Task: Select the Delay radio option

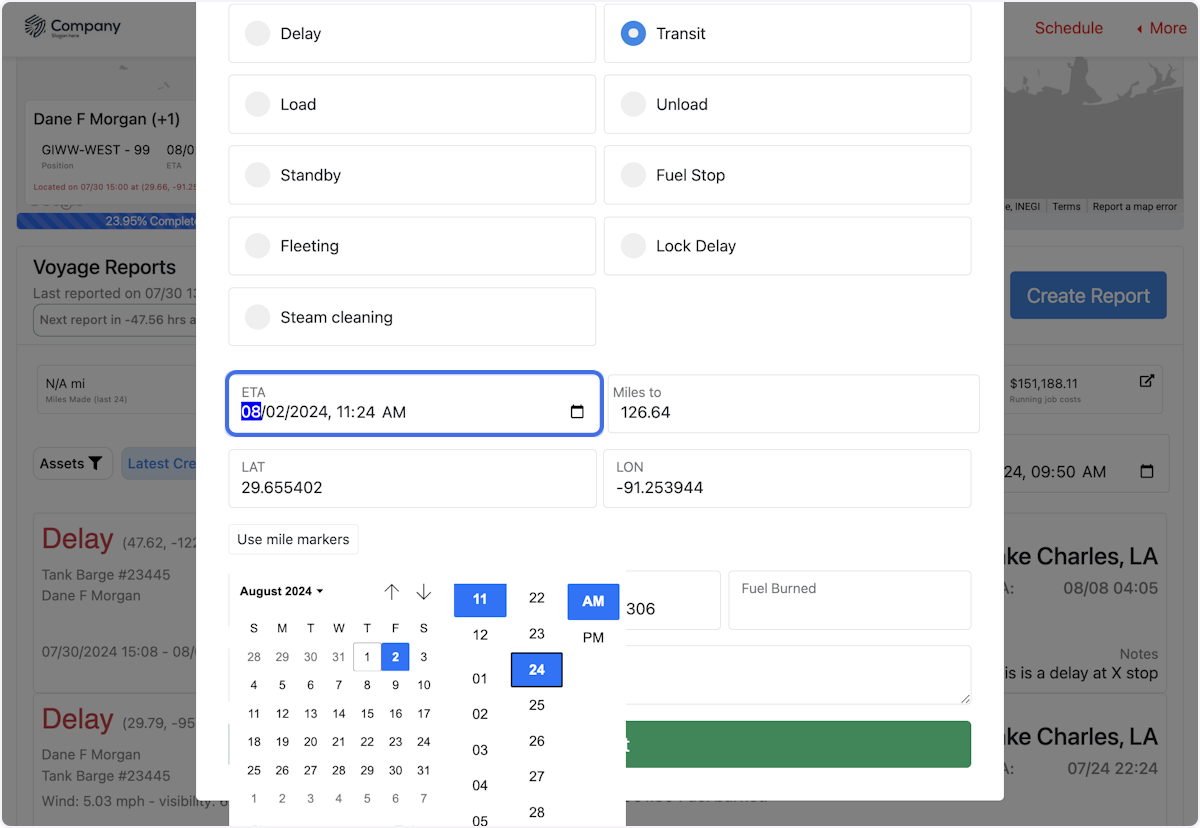Action: (258, 34)
